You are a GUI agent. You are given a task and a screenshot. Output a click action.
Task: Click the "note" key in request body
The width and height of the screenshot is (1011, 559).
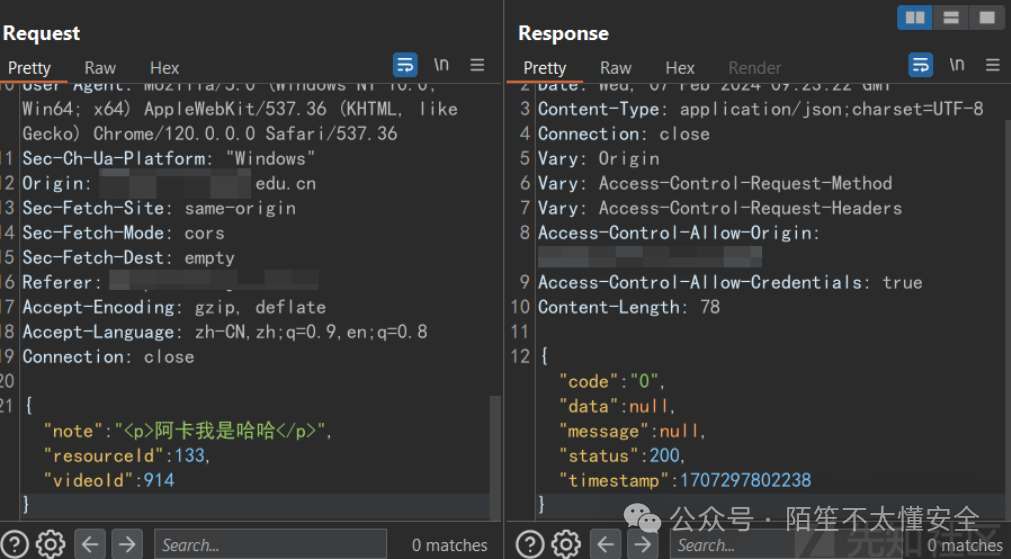coord(73,431)
